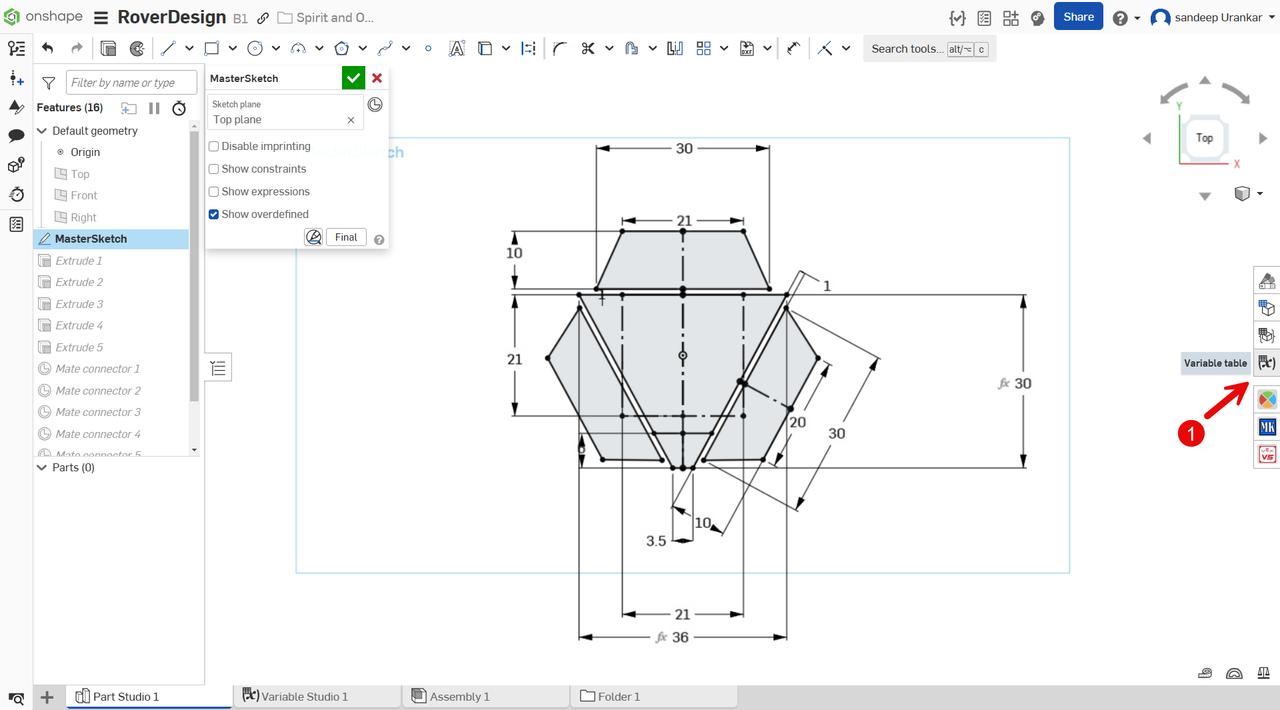Expand the Spline tool dropdown
This screenshot has height=710, width=1280.
point(404,47)
